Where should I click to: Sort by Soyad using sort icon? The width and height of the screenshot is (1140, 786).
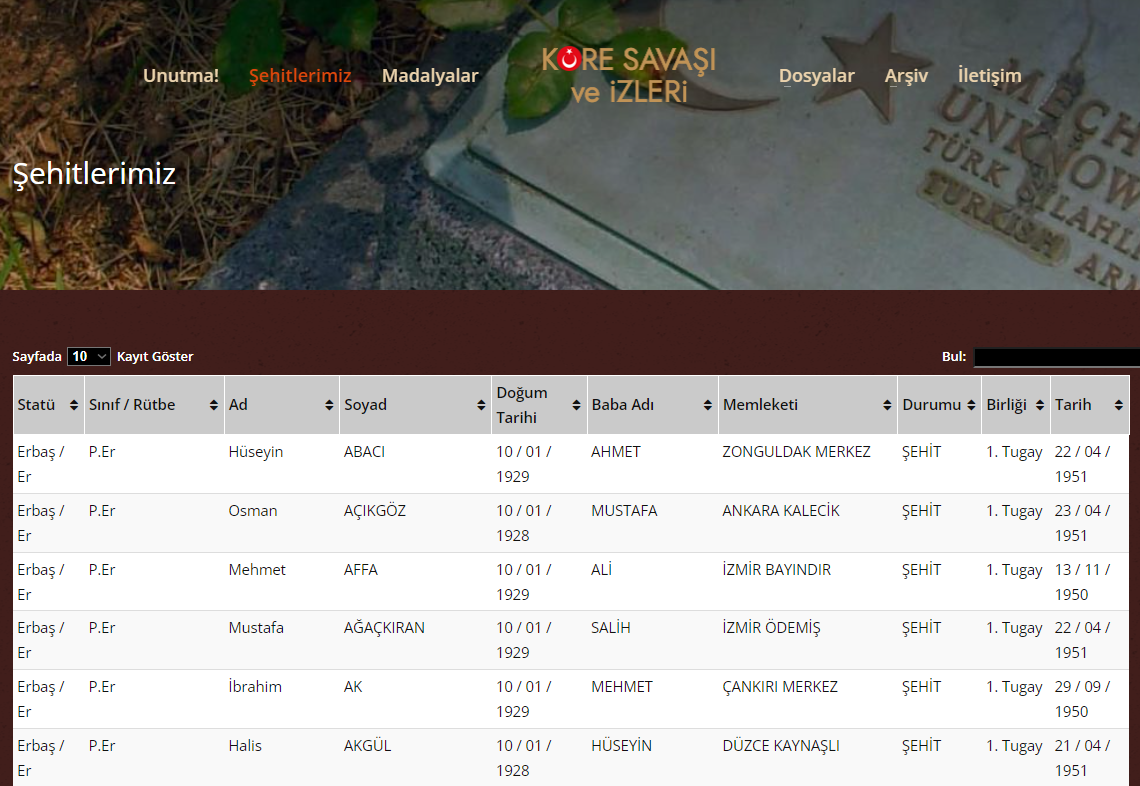pos(482,405)
